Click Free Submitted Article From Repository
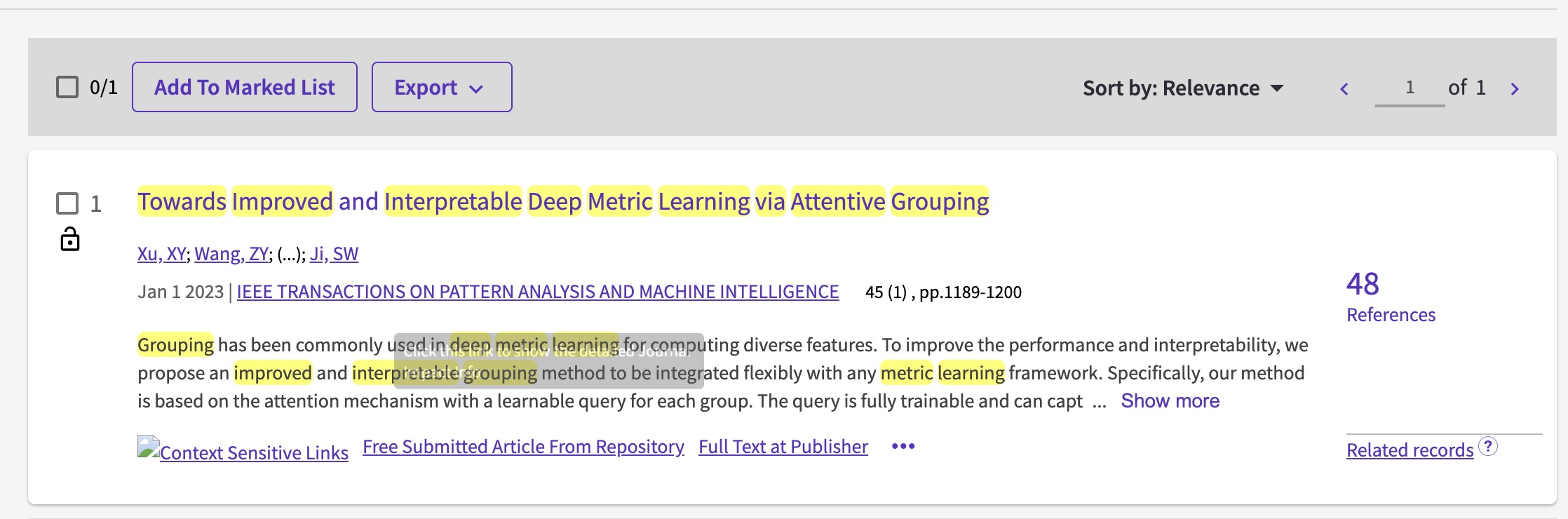The width and height of the screenshot is (1568, 519). click(523, 447)
